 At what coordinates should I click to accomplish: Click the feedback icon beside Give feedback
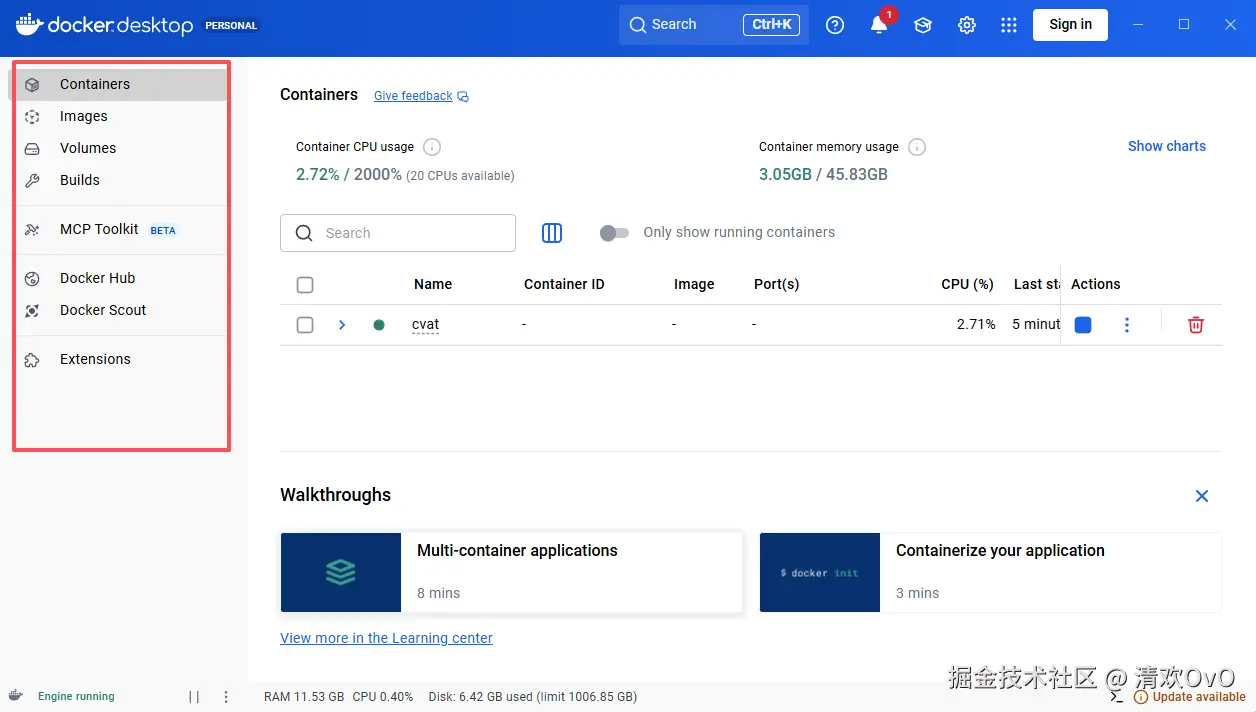(463, 97)
